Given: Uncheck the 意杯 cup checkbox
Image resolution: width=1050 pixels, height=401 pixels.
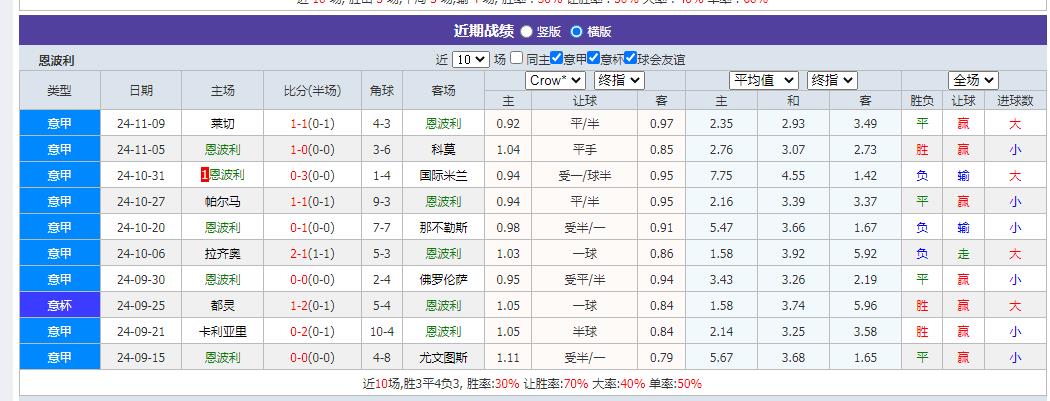Looking at the screenshot, I should pos(594,58).
